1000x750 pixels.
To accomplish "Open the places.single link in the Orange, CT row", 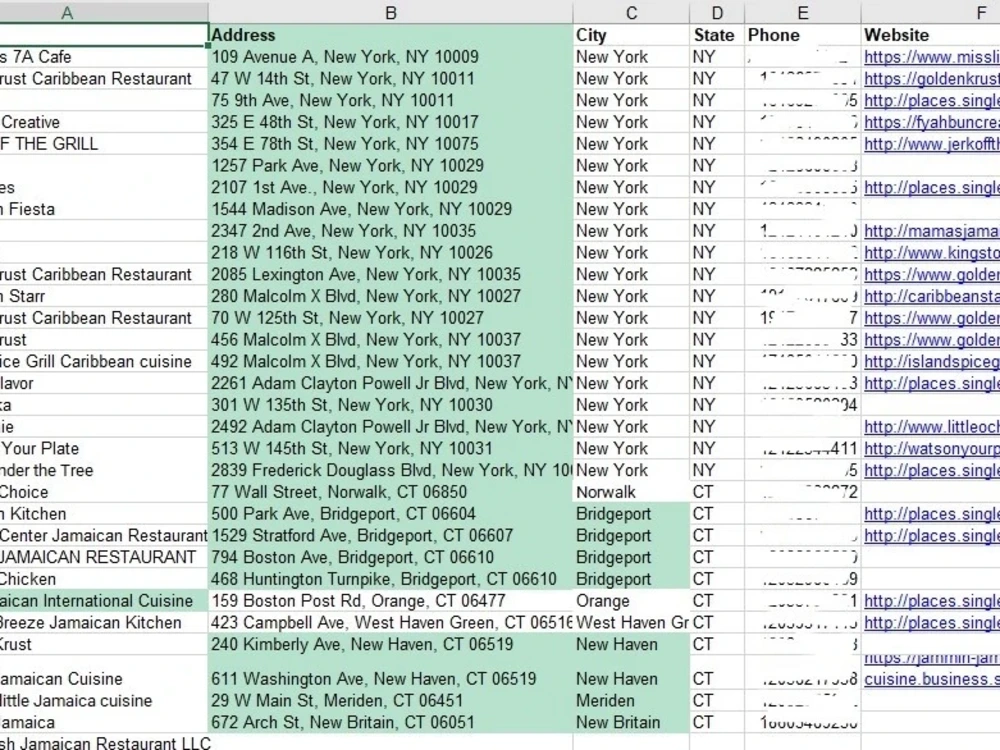I will 932,601.
